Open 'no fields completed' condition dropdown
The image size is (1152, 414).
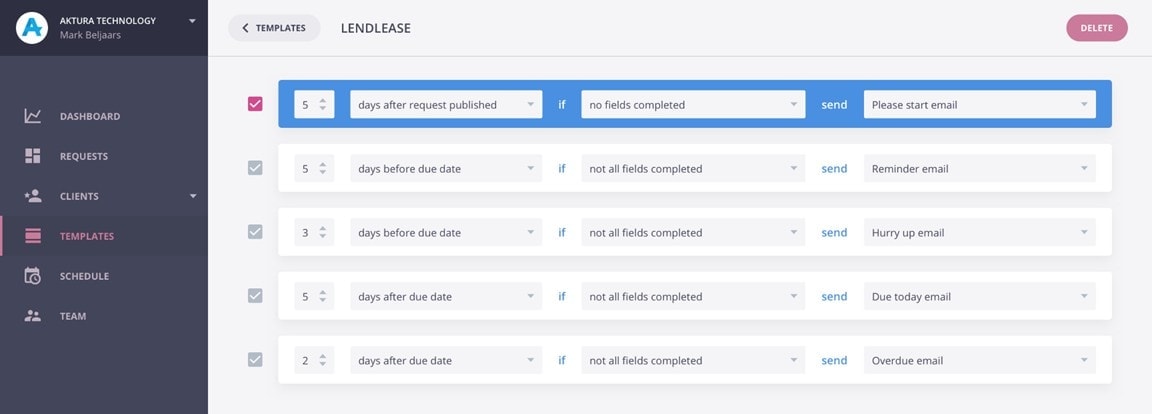coord(693,104)
